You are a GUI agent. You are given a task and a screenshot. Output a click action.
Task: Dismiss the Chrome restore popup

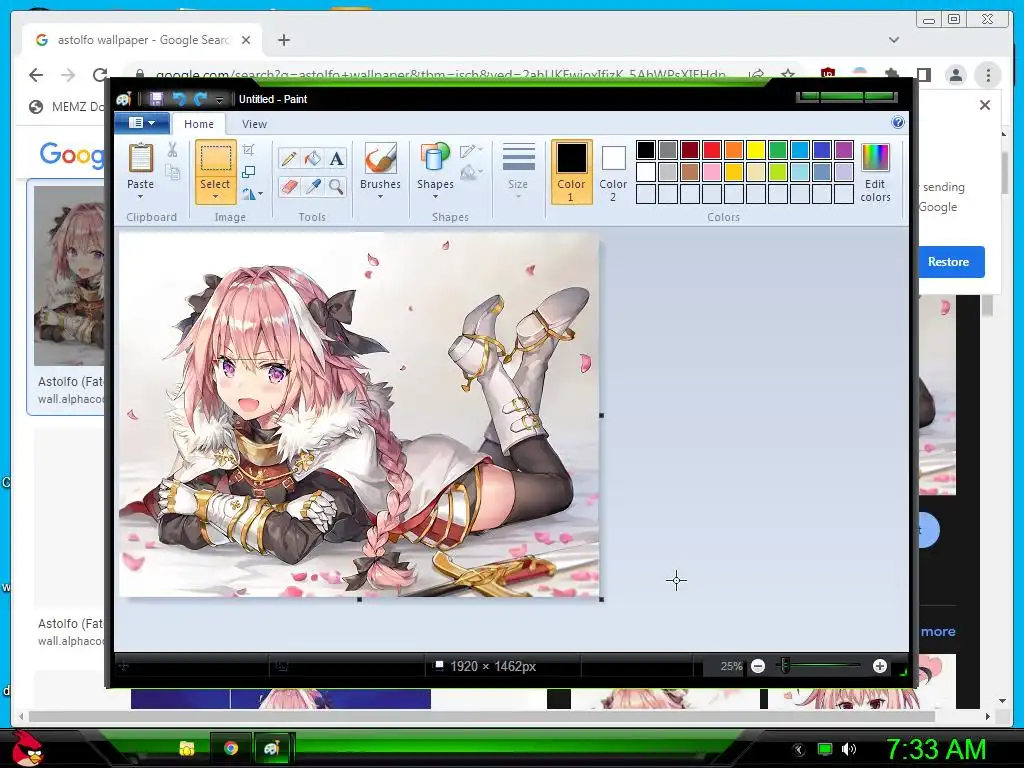tap(985, 105)
